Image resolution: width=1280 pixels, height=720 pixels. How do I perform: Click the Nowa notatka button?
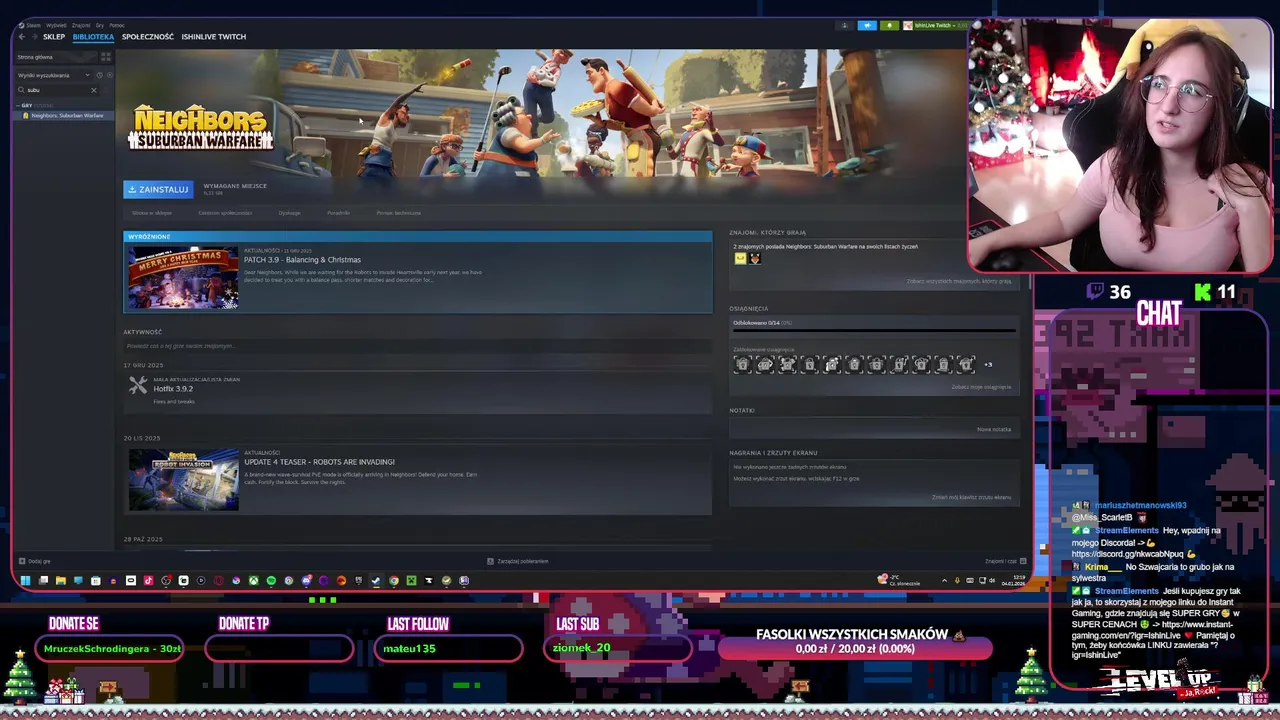click(x=993, y=429)
